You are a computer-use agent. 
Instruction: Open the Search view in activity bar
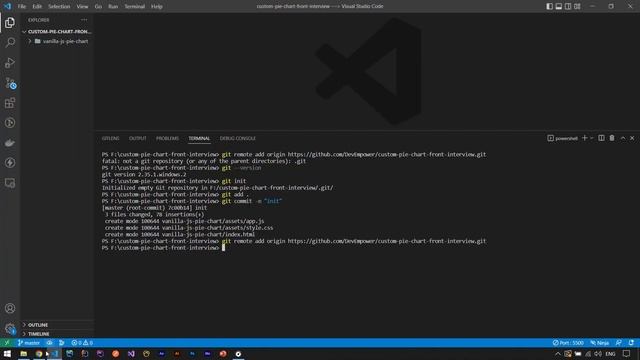click(x=10, y=42)
